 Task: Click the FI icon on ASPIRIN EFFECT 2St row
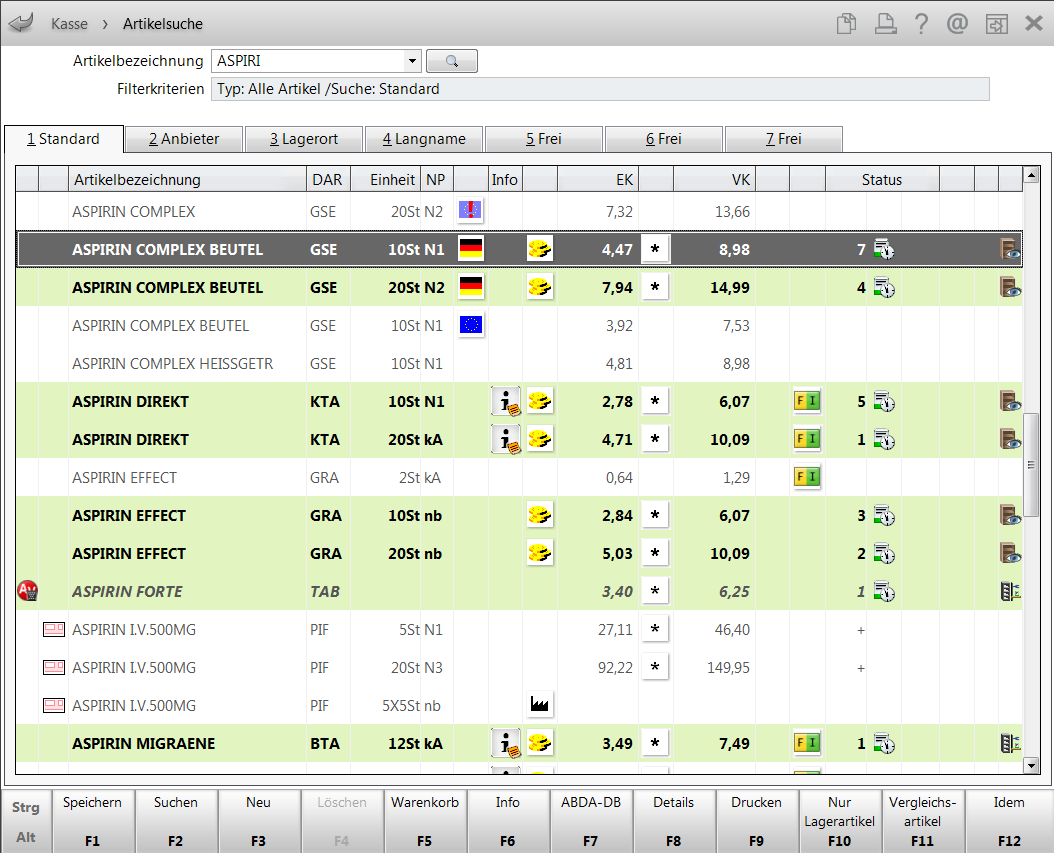(807, 477)
